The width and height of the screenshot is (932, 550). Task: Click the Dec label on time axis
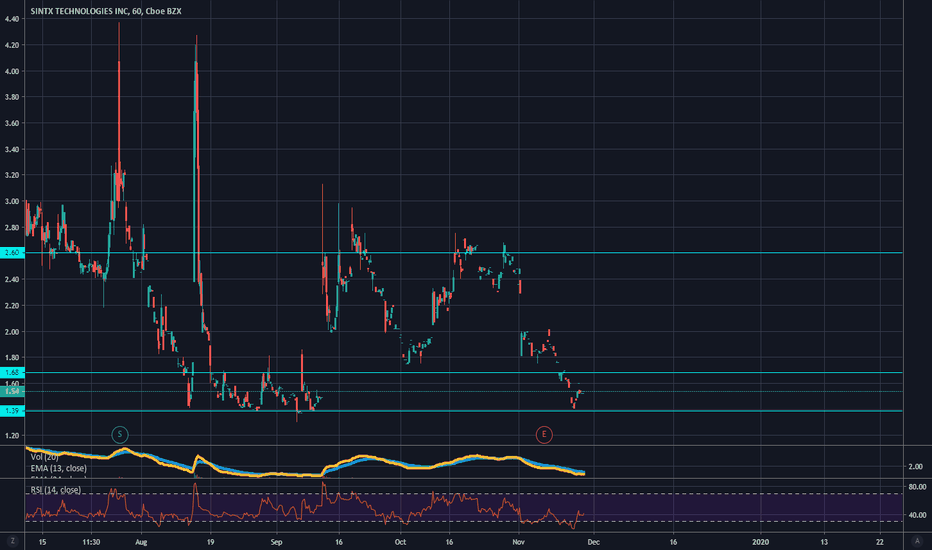594,542
